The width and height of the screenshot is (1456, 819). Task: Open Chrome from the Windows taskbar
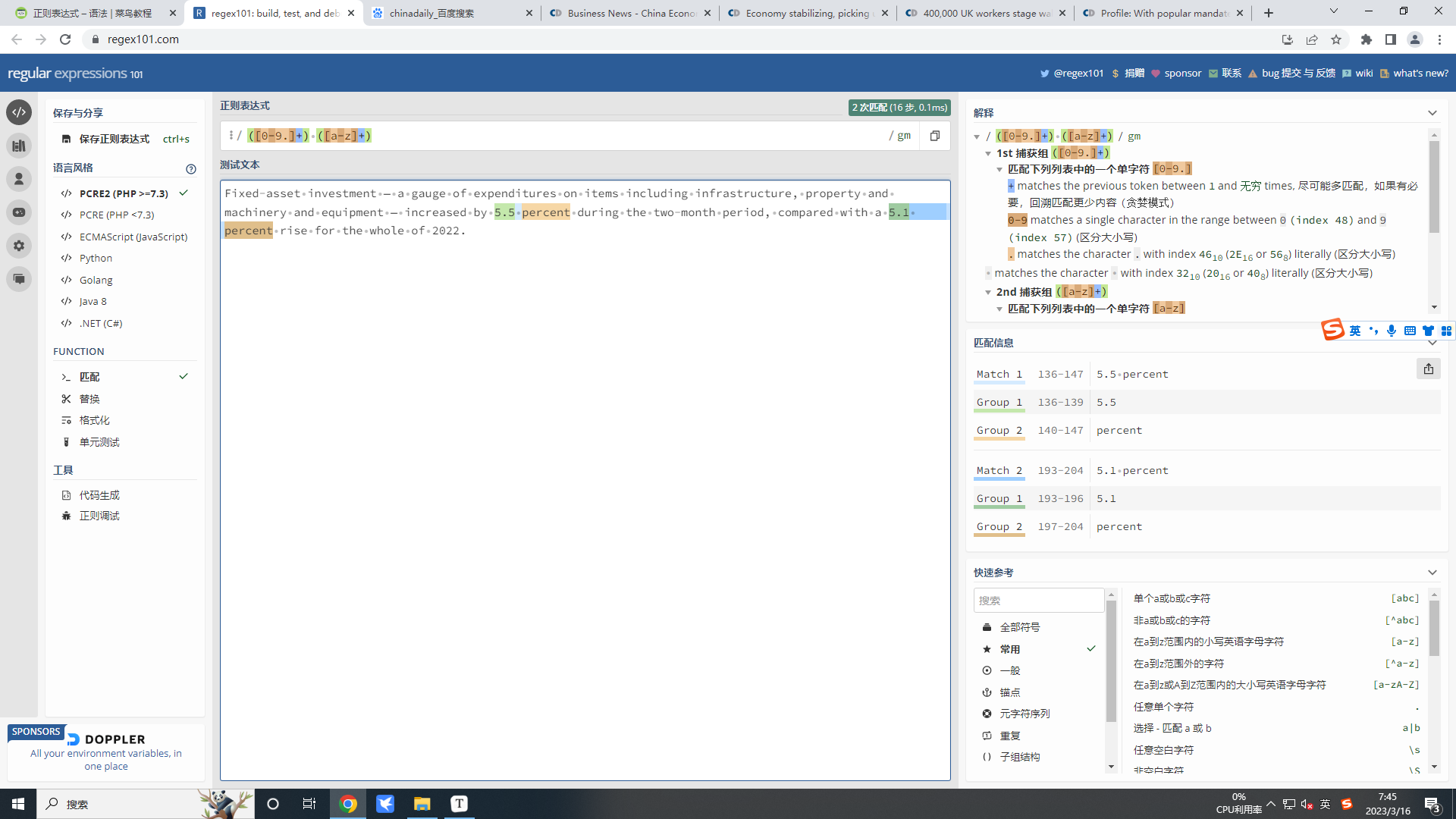coord(348,804)
